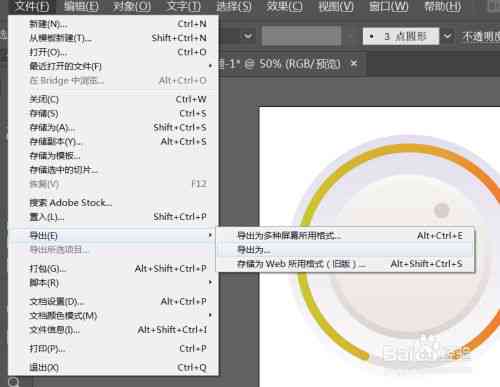The width and height of the screenshot is (500, 387).
Task: Open the 编辑(E) menu
Action: click(x=81, y=6)
